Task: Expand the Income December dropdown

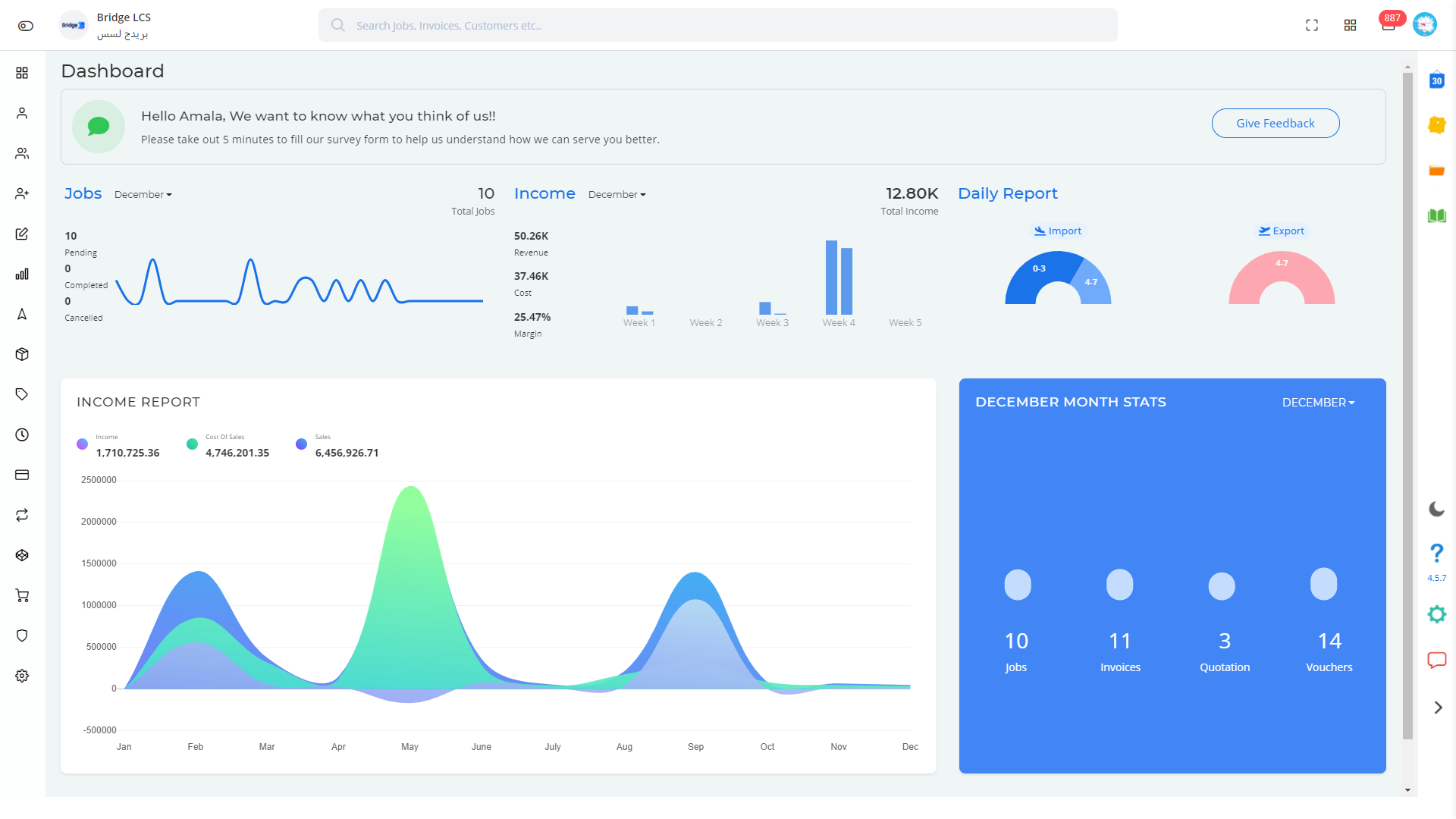Action: click(x=616, y=194)
